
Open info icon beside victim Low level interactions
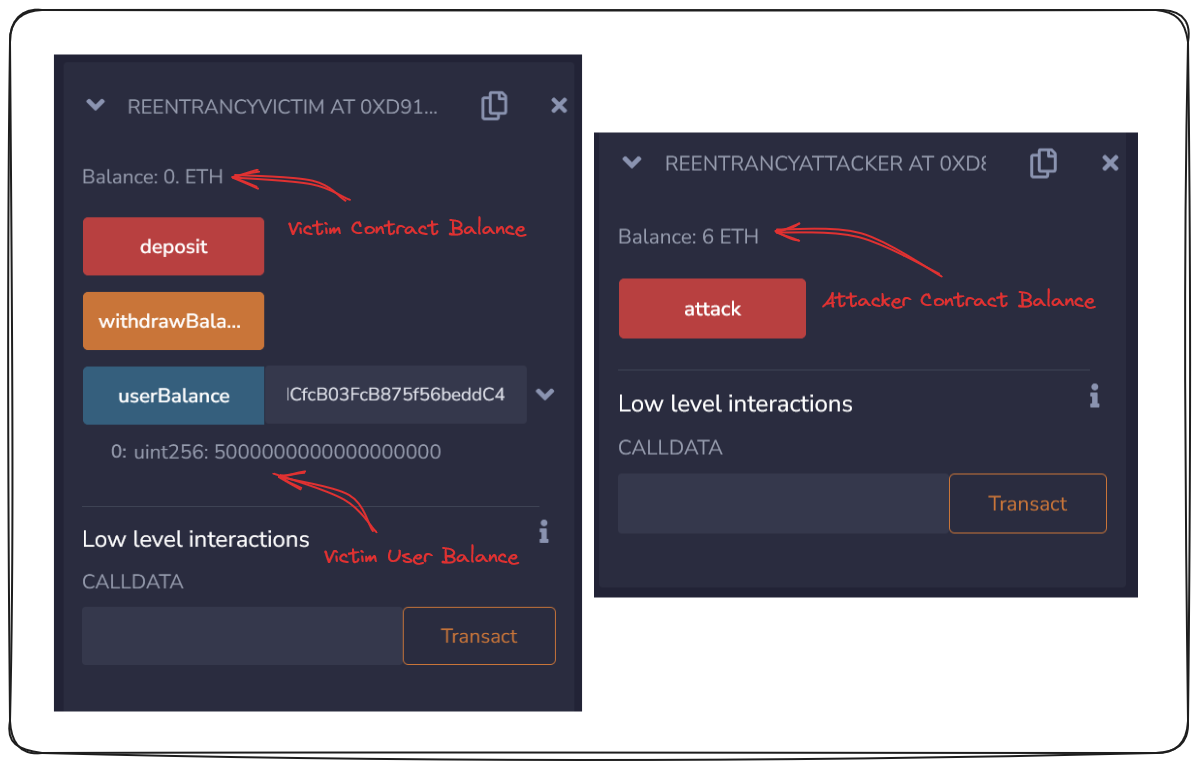click(x=544, y=532)
